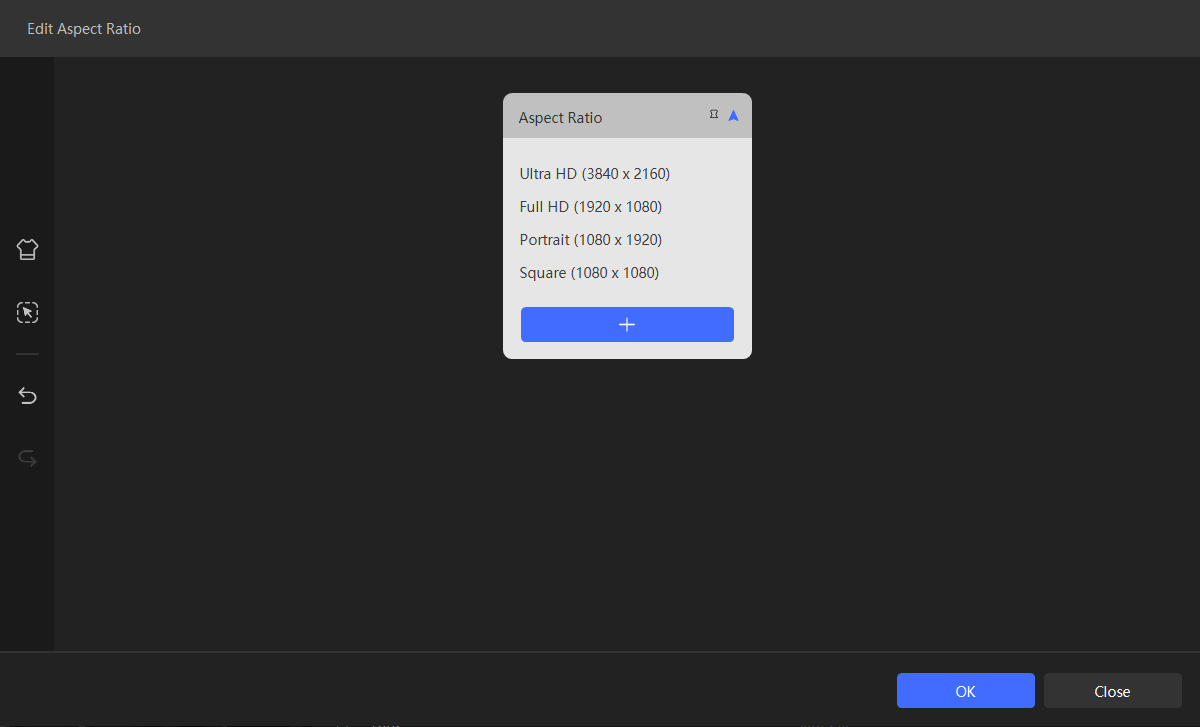Click empty footer area left of OK
The height and width of the screenshot is (727, 1200).
[x=500, y=690]
